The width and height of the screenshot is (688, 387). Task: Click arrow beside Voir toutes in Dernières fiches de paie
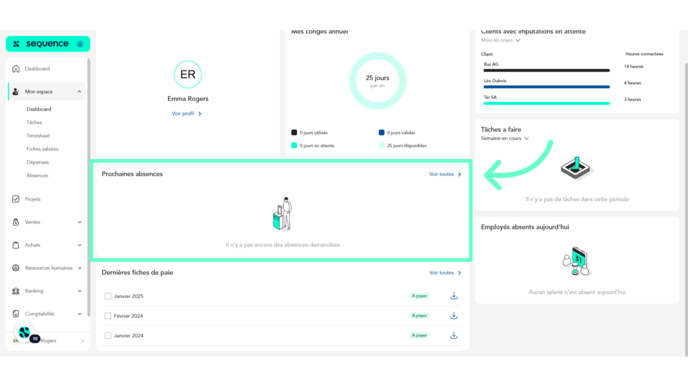click(x=459, y=273)
